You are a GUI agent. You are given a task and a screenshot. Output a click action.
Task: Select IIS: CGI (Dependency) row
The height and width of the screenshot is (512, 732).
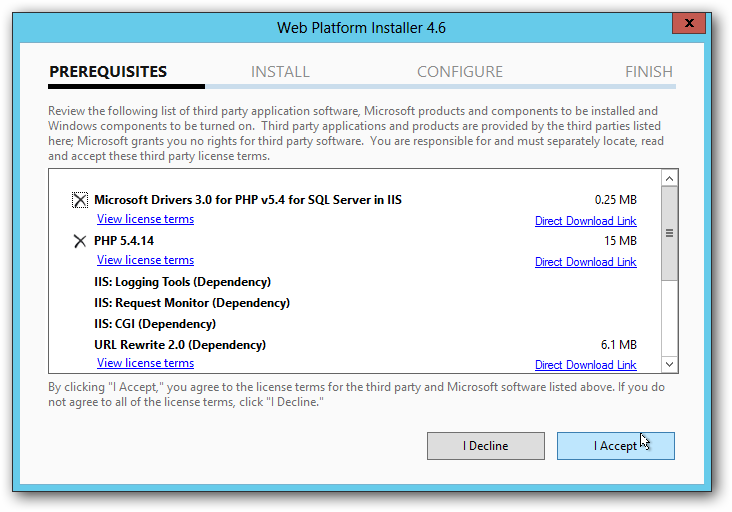155,324
